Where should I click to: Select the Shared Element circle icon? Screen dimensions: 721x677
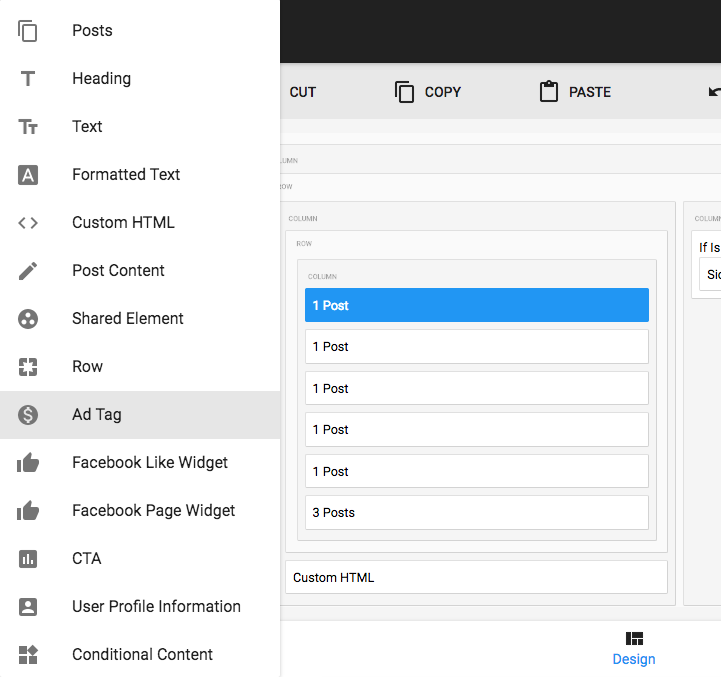(28, 319)
